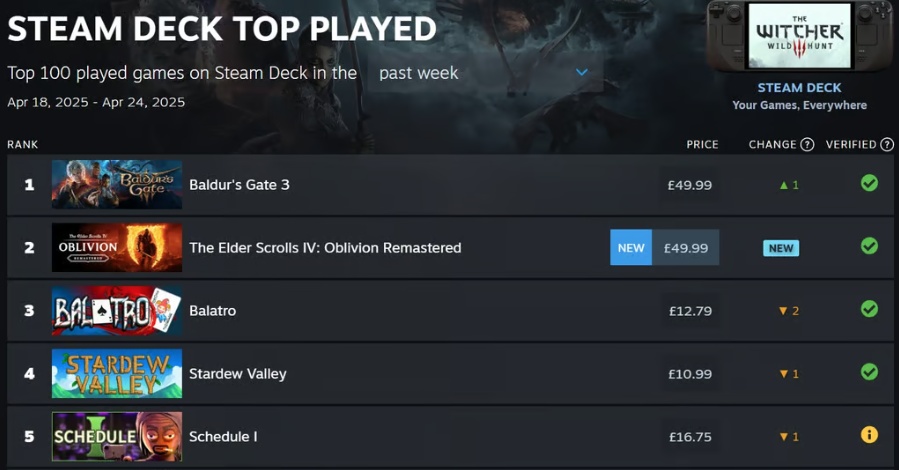Click the blue NEW price tag on Oblivion
This screenshot has width=899, height=470.
(631, 248)
